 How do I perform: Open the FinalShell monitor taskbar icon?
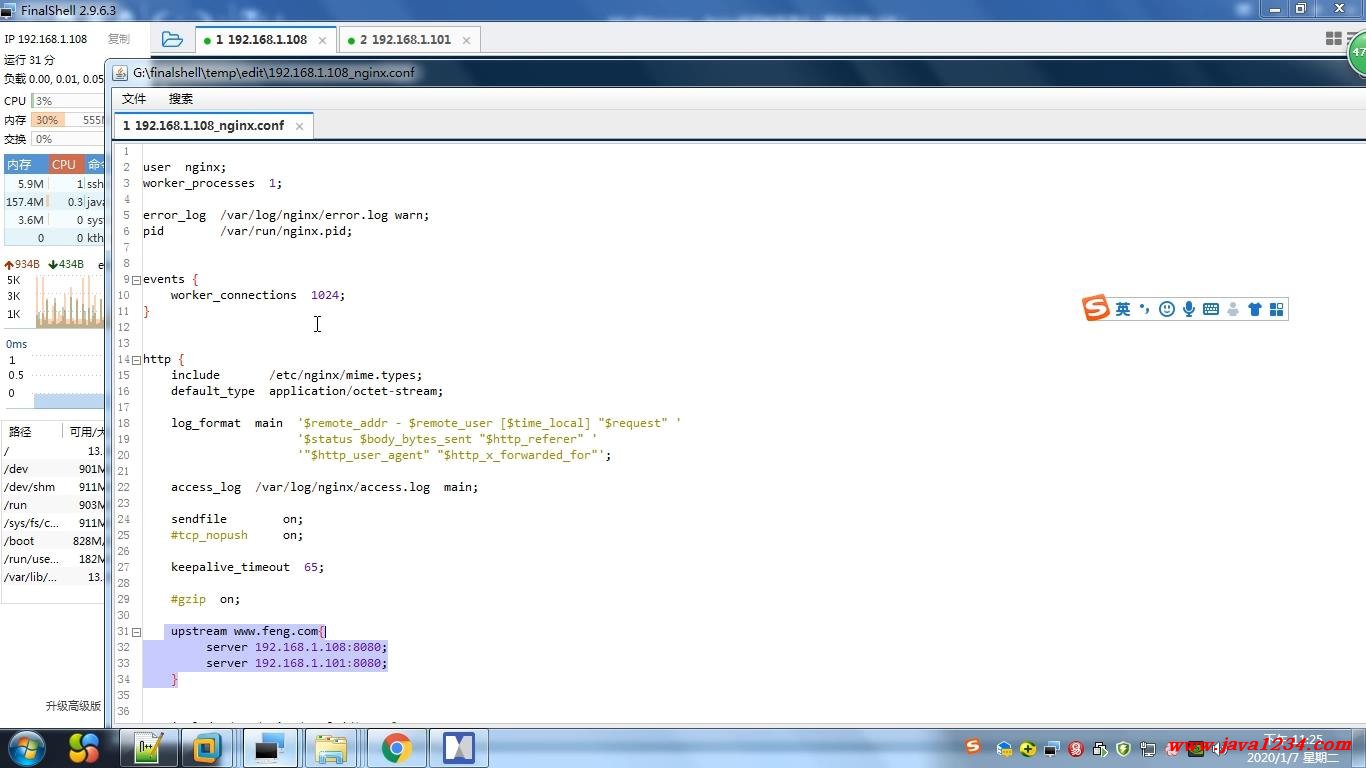coord(268,748)
